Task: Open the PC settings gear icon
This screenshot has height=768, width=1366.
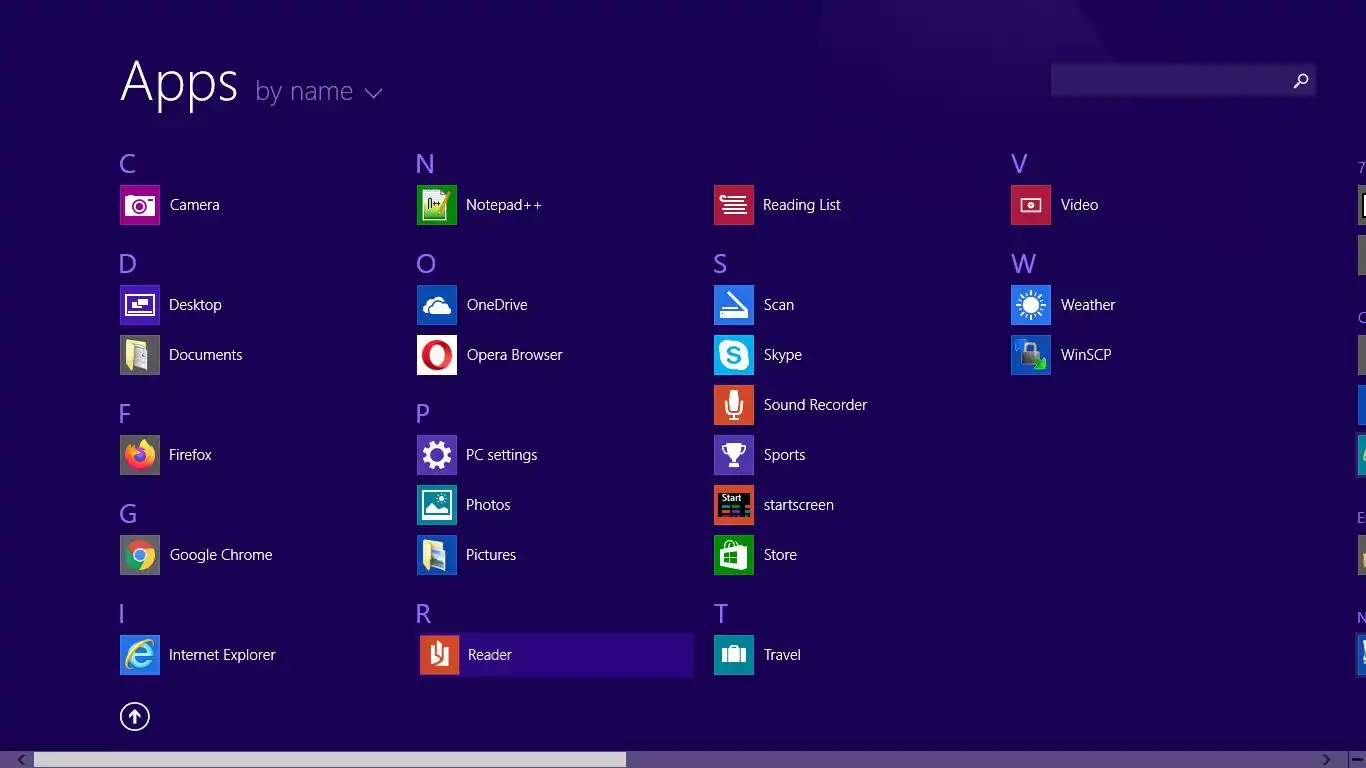Action: (437, 455)
